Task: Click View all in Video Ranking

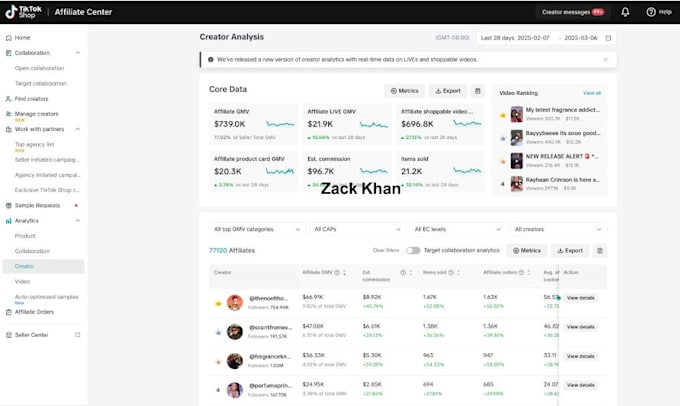Action: 592,93
